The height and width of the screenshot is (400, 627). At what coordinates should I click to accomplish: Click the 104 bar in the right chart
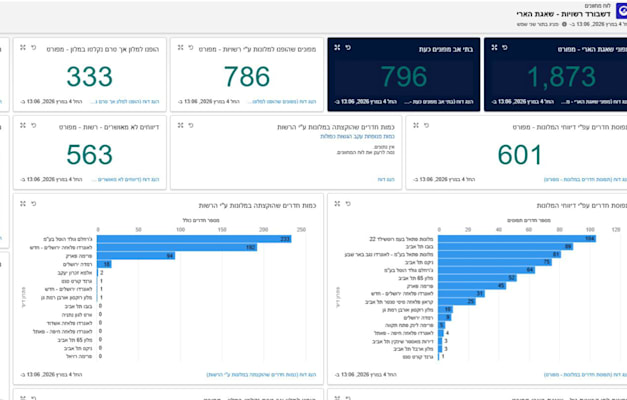(x=517, y=239)
